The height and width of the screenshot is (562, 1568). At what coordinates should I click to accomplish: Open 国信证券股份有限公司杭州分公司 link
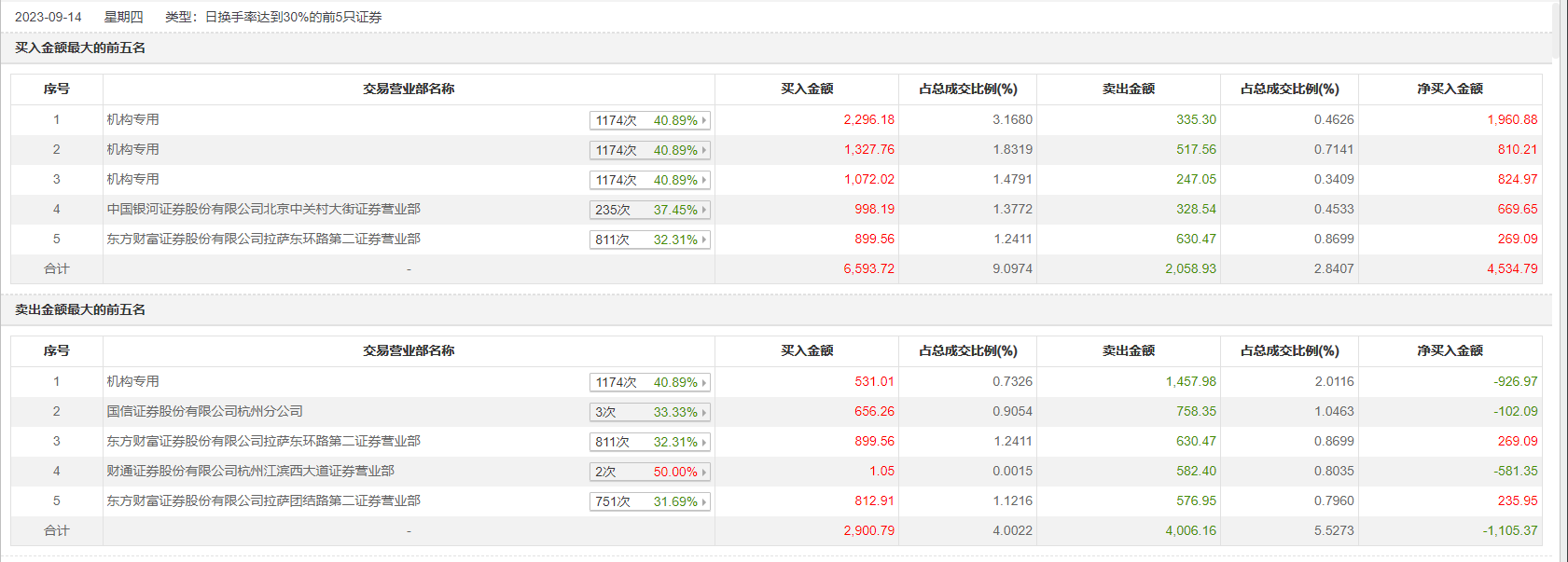tap(204, 411)
